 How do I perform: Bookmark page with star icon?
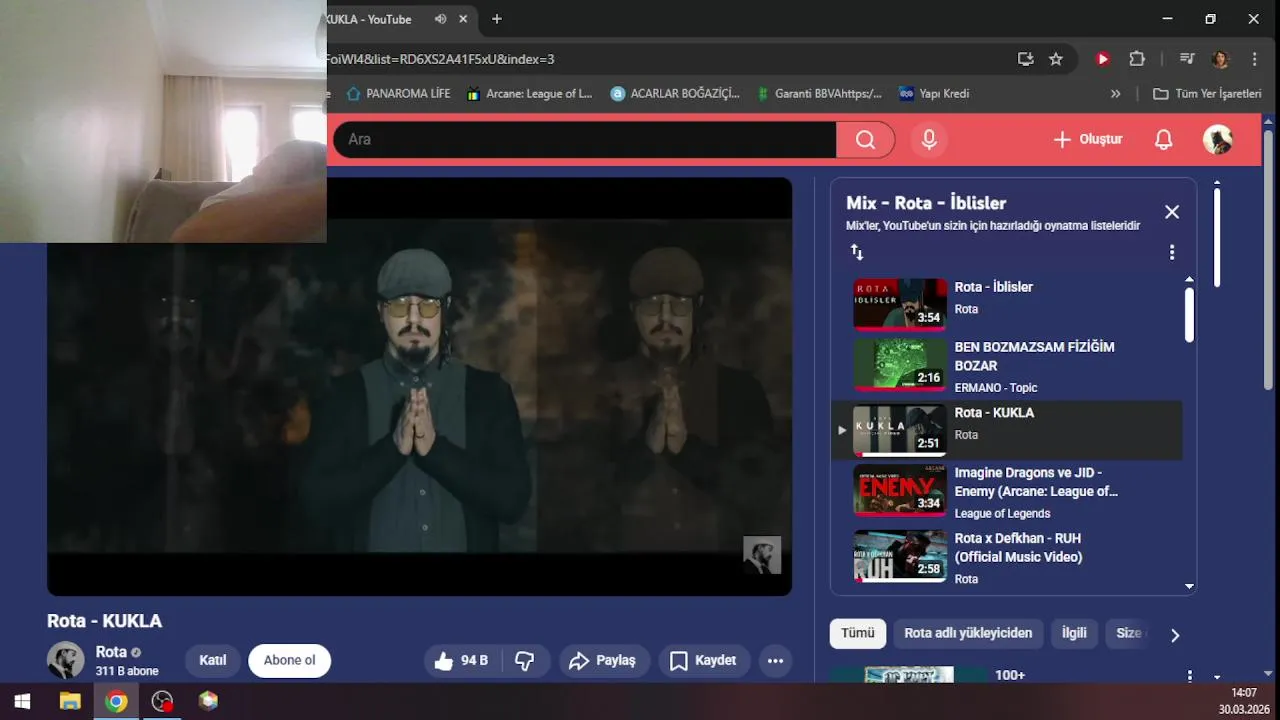tap(1056, 59)
